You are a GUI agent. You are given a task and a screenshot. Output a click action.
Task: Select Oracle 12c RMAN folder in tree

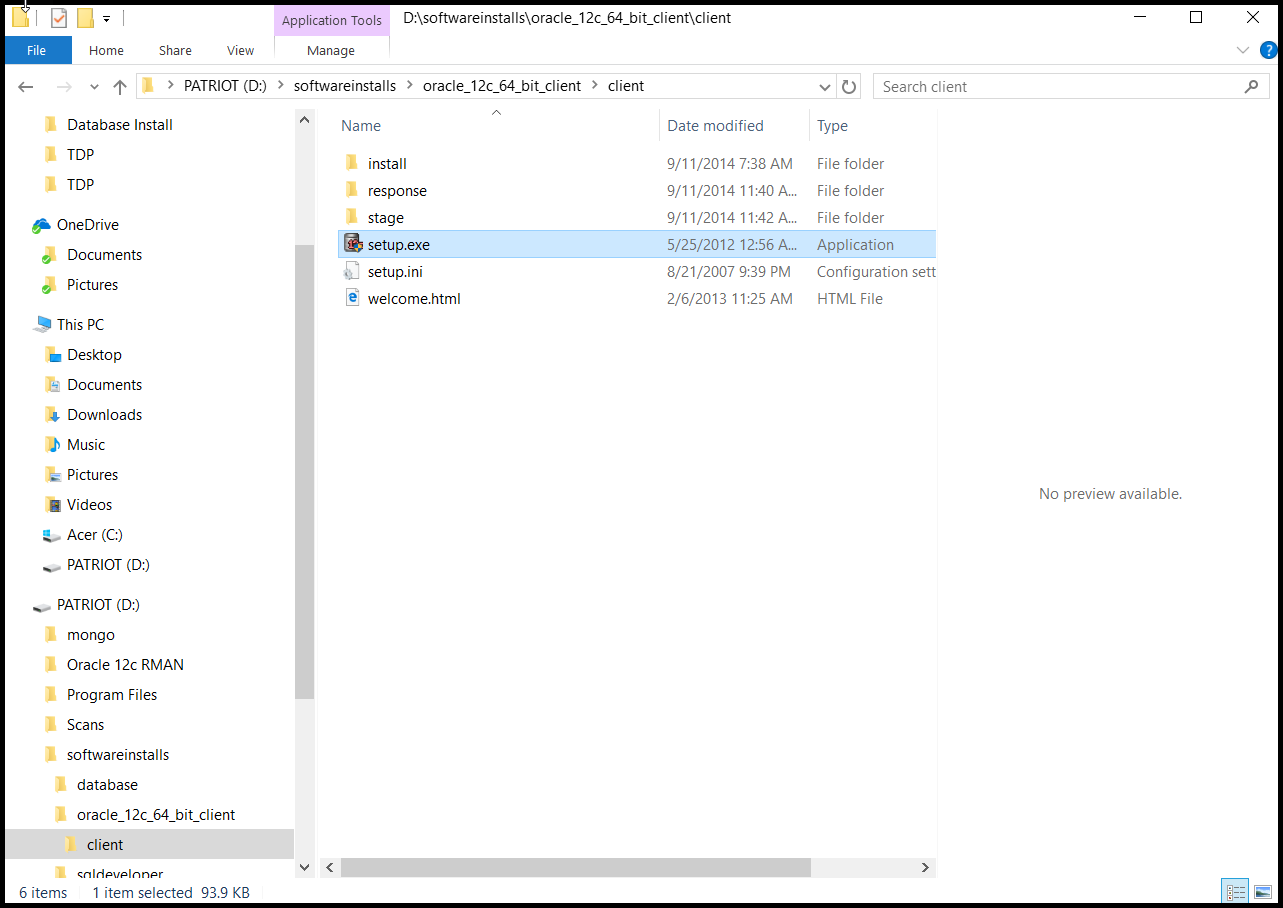click(x=125, y=665)
